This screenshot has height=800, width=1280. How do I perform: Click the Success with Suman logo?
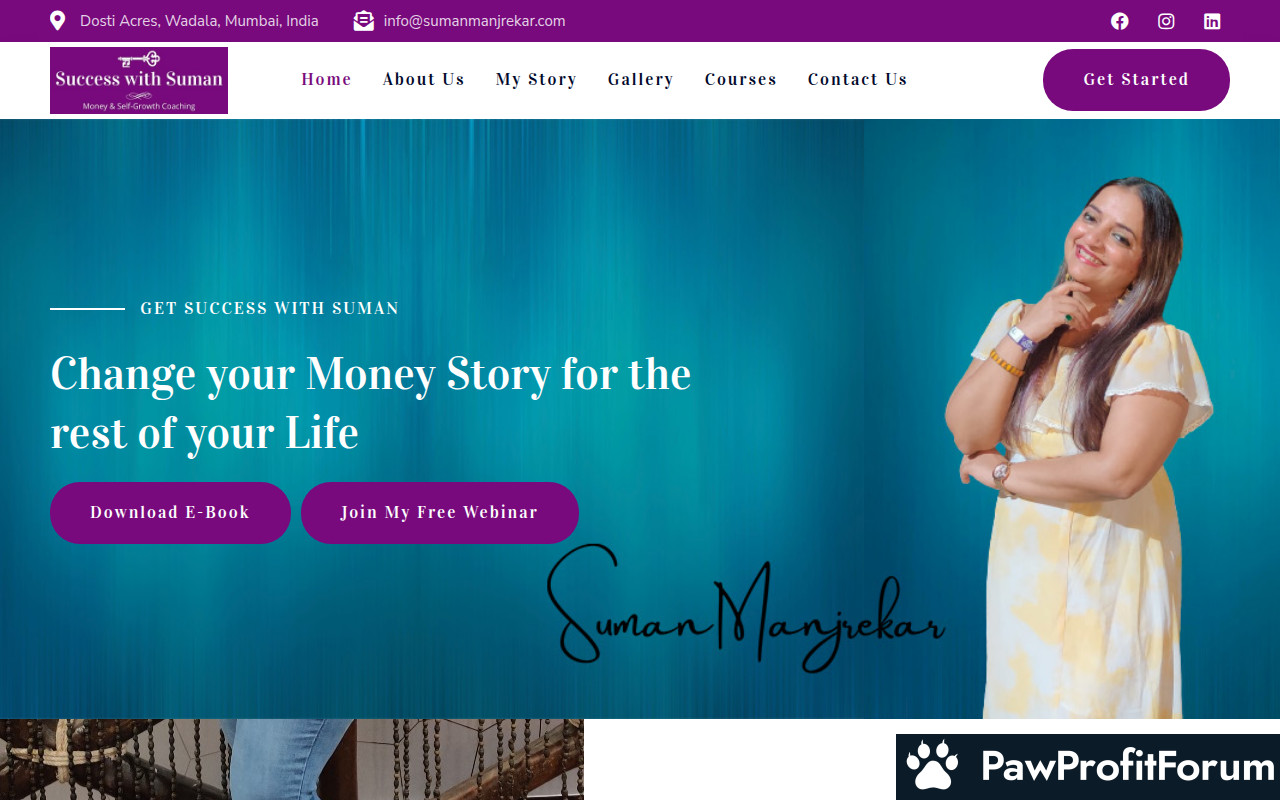pos(139,80)
